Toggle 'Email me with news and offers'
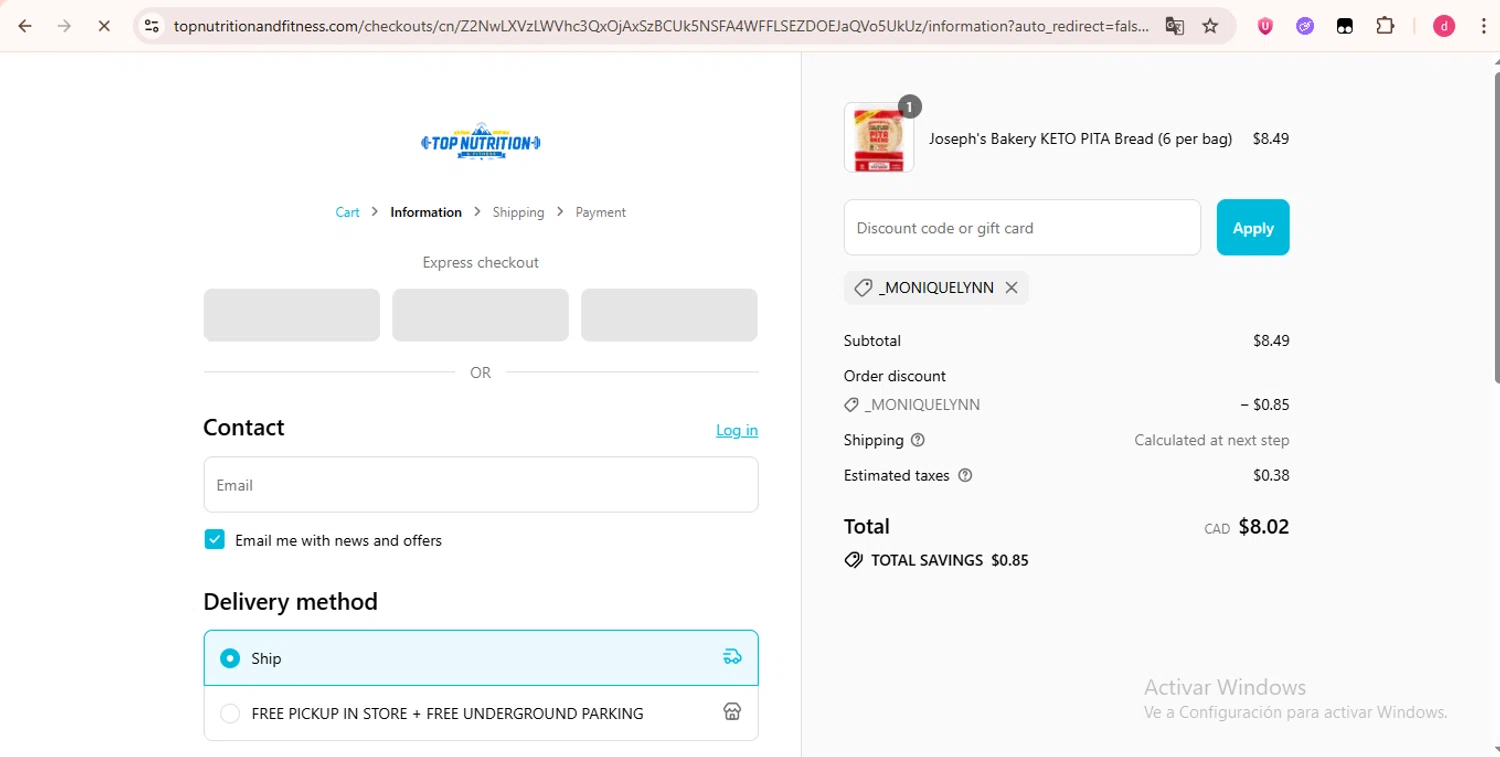 [214, 540]
